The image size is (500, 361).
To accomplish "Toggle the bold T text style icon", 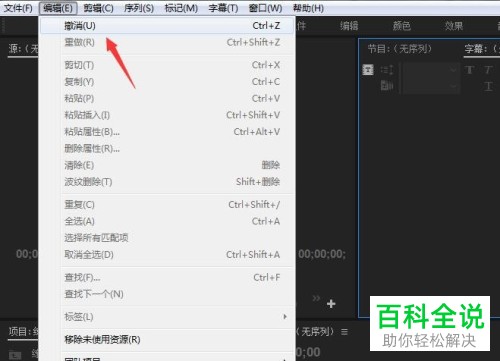I will click(x=470, y=70).
